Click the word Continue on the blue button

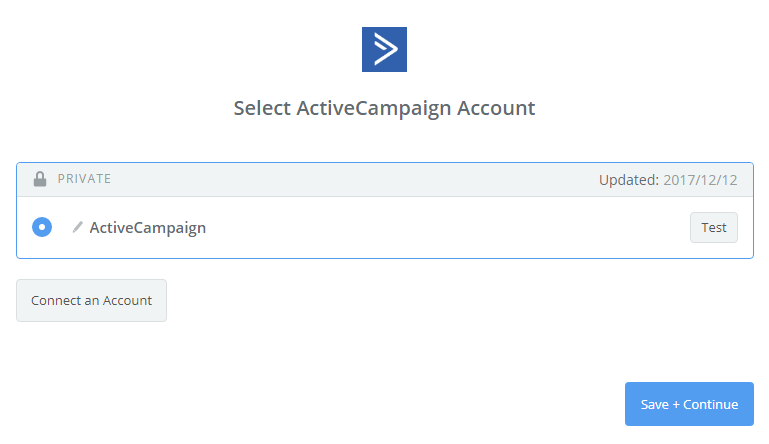pos(710,404)
